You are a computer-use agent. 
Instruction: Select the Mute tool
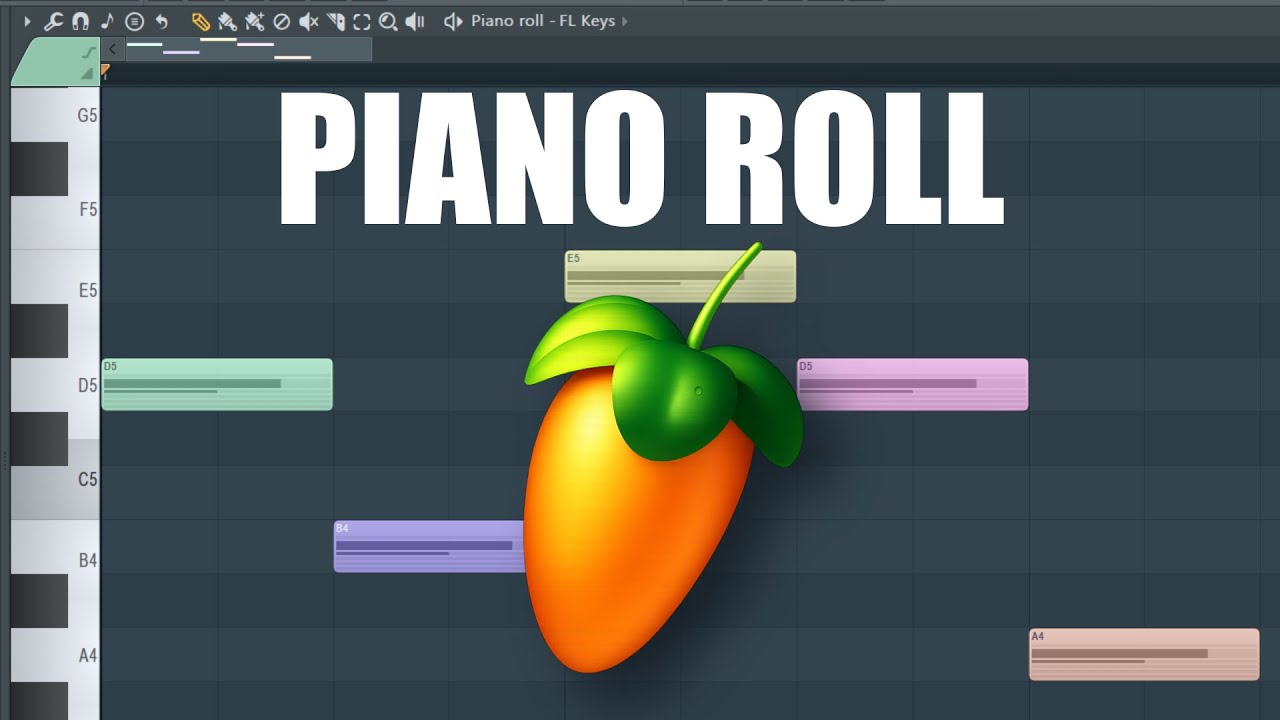309,21
